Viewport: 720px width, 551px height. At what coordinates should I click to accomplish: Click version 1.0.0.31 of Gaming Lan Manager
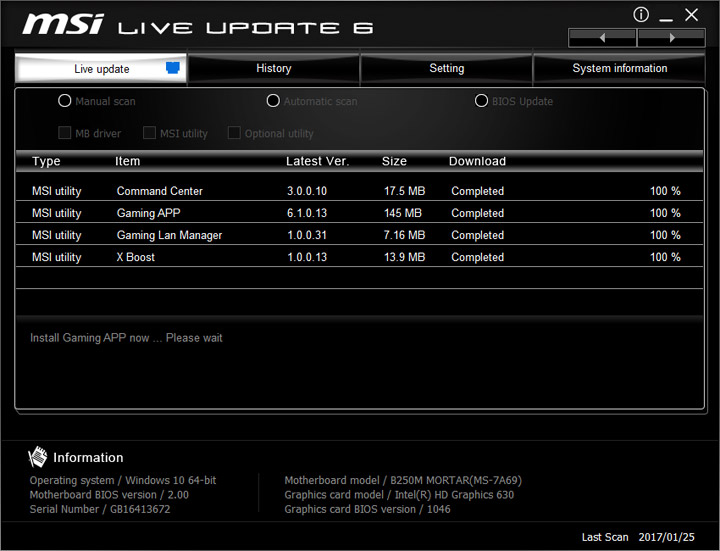(x=307, y=235)
